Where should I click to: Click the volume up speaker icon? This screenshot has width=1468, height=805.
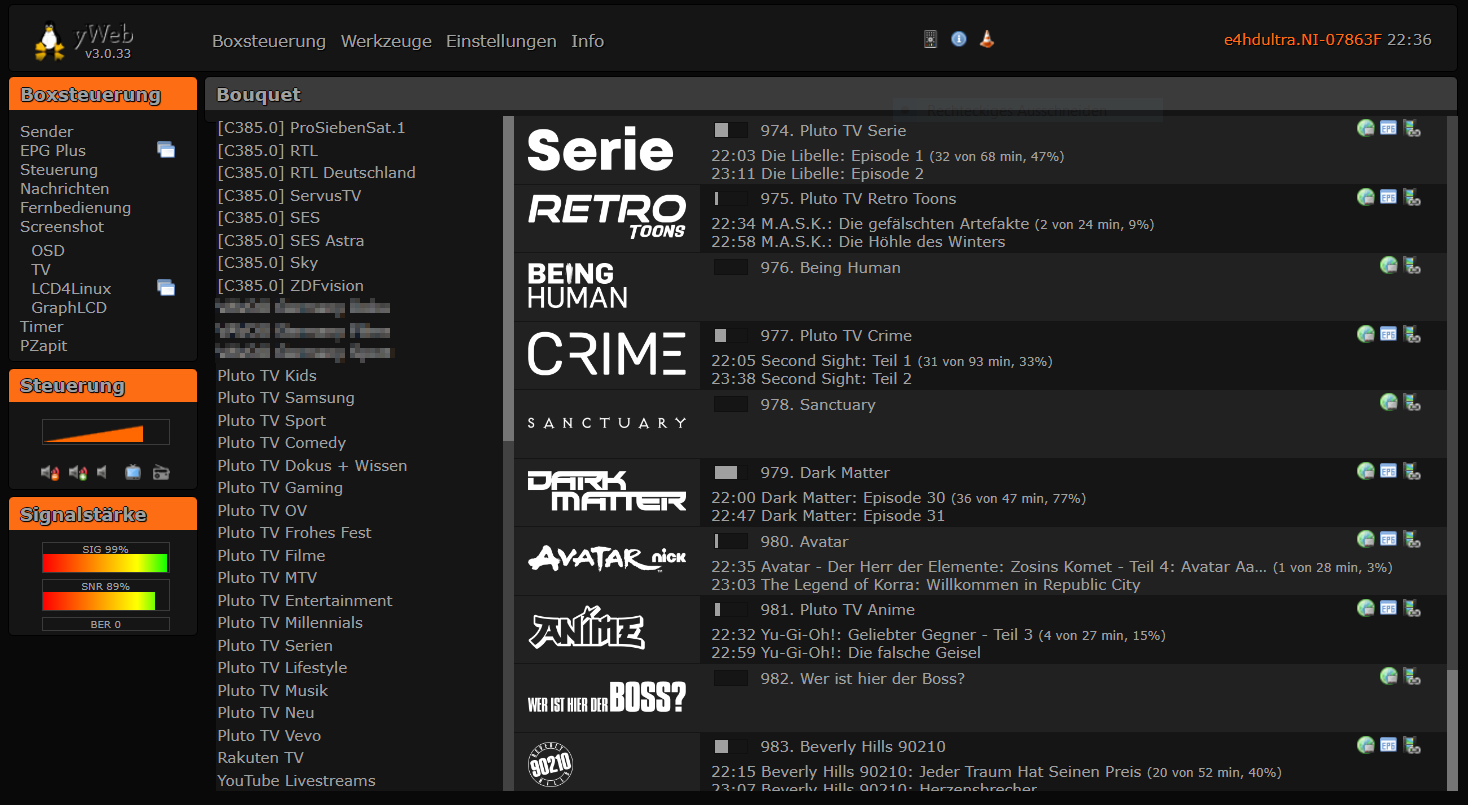pyautogui.click(x=77, y=472)
